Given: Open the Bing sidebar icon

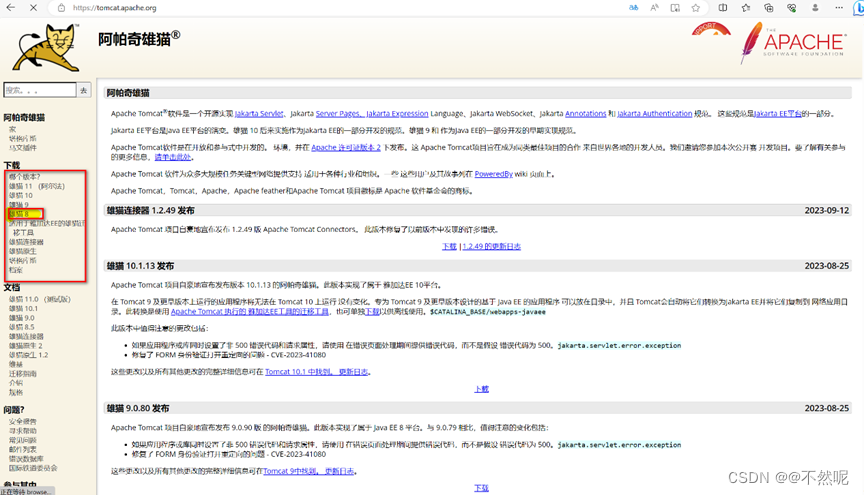Looking at the screenshot, I should (x=858, y=8).
